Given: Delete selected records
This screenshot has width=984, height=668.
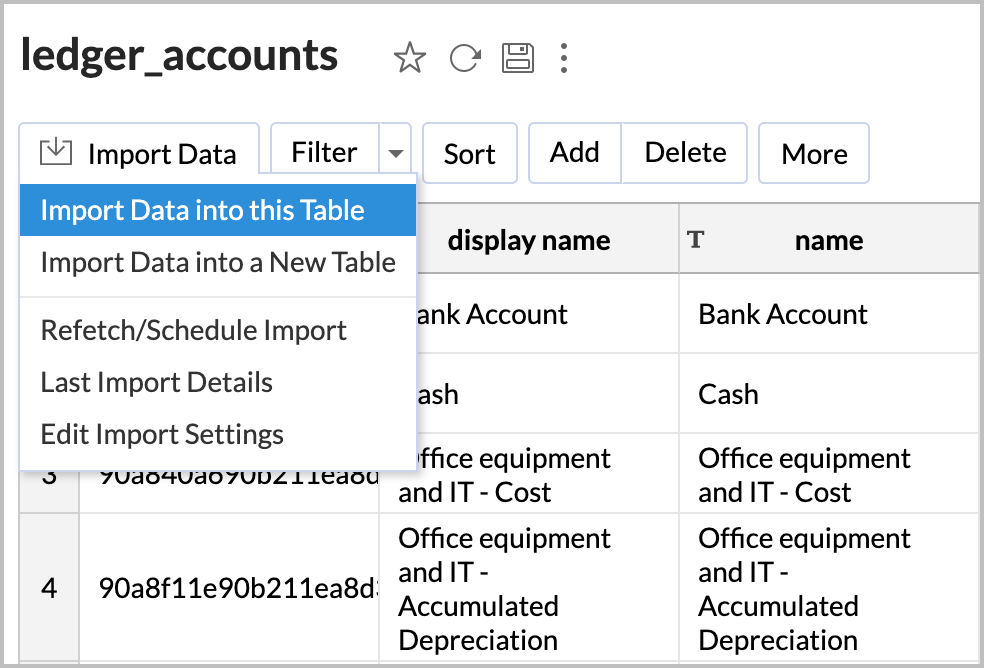Looking at the screenshot, I should pyautogui.click(x=684, y=152).
